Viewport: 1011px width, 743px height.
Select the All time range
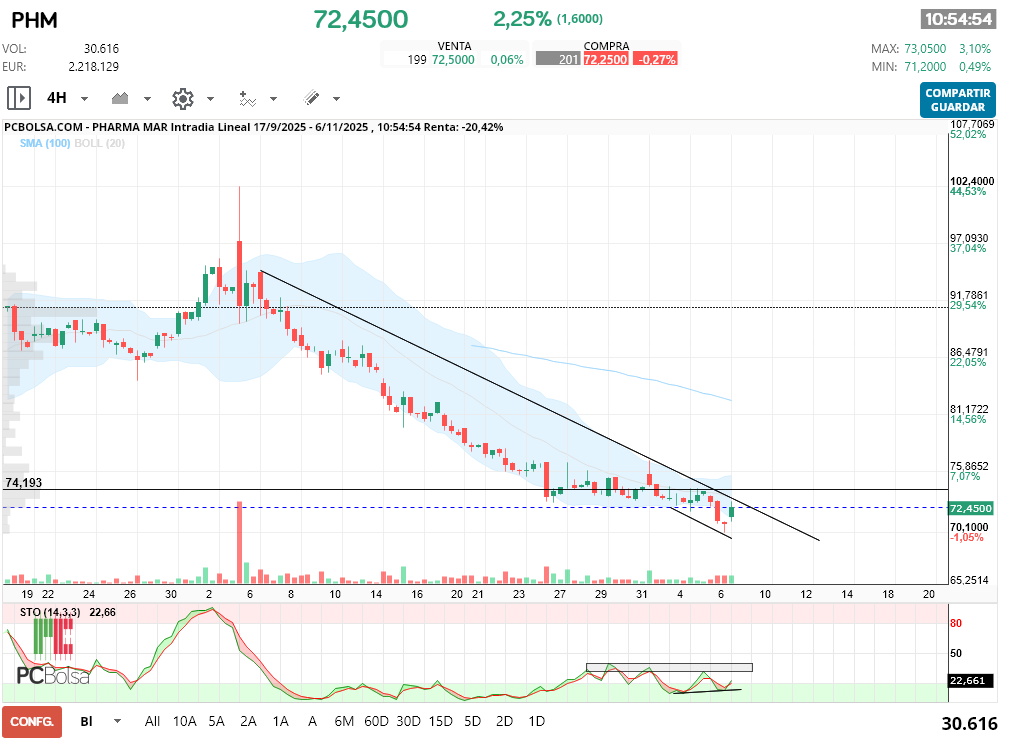coord(152,721)
